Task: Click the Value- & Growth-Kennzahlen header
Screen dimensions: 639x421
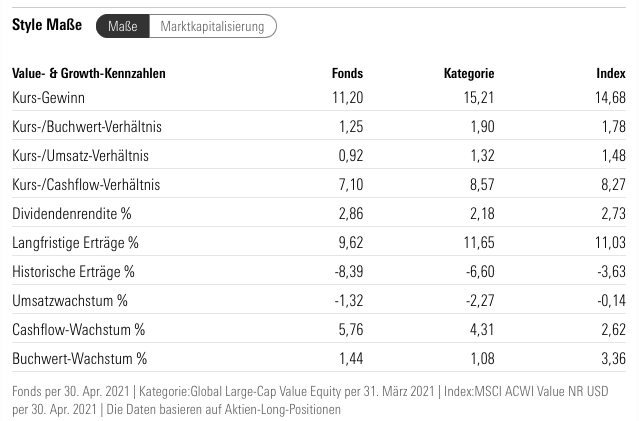Action: click(x=89, y=73)
